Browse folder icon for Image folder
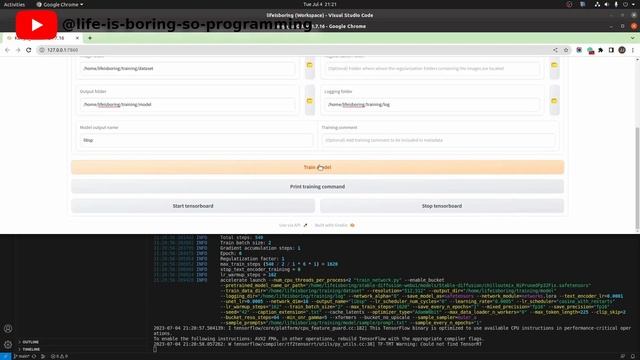The height and width of the screenshot is (360, 640). pyautogui.click(x=309, y=65)
